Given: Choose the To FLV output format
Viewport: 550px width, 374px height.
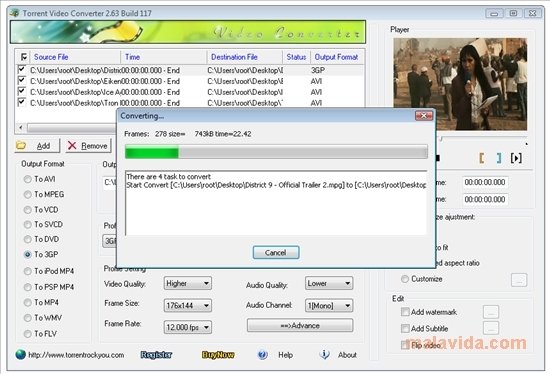Looking at the screenshot, I should [27, 334].
